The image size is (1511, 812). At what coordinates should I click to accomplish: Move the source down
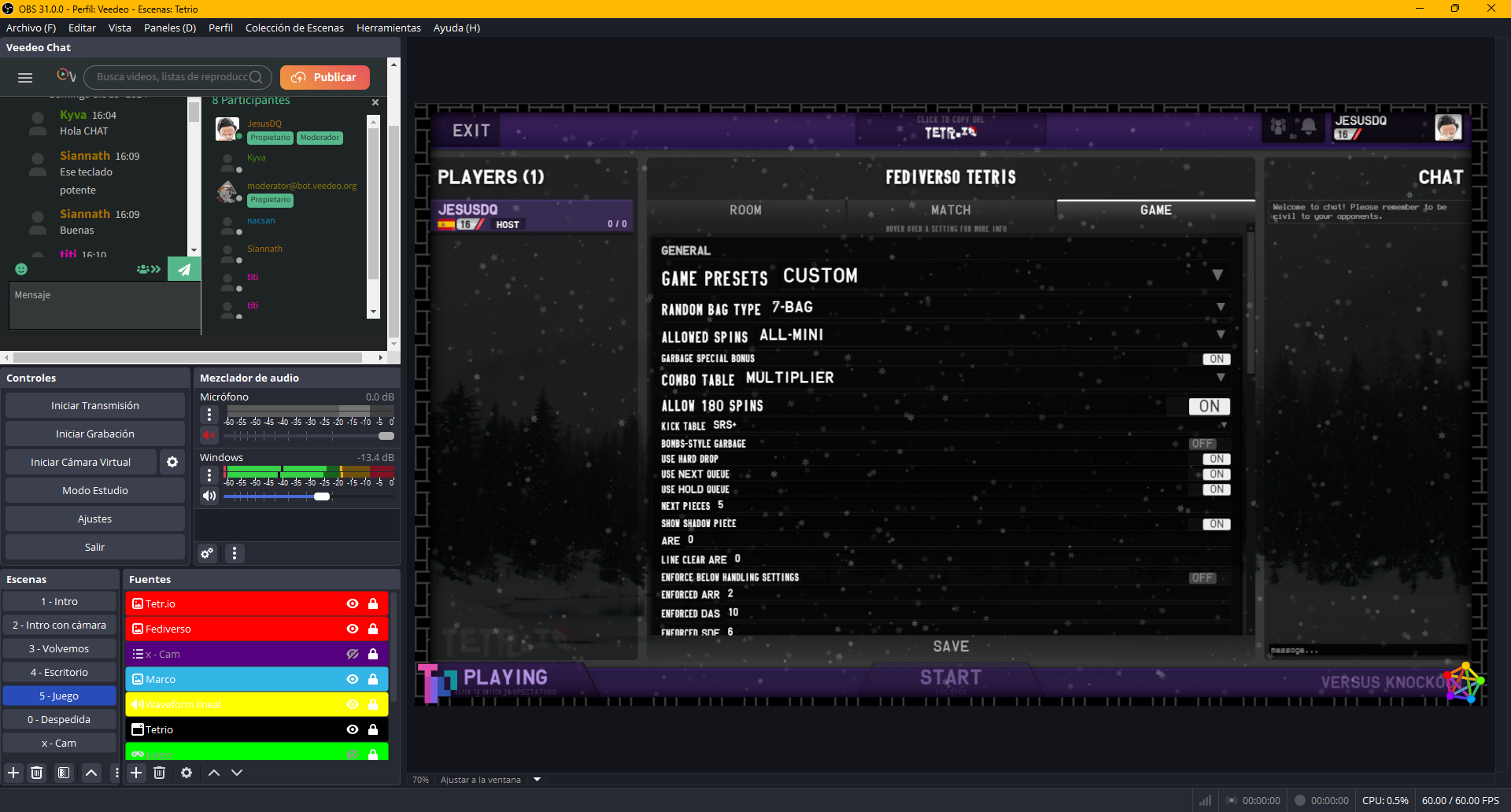tap(237, 773)
